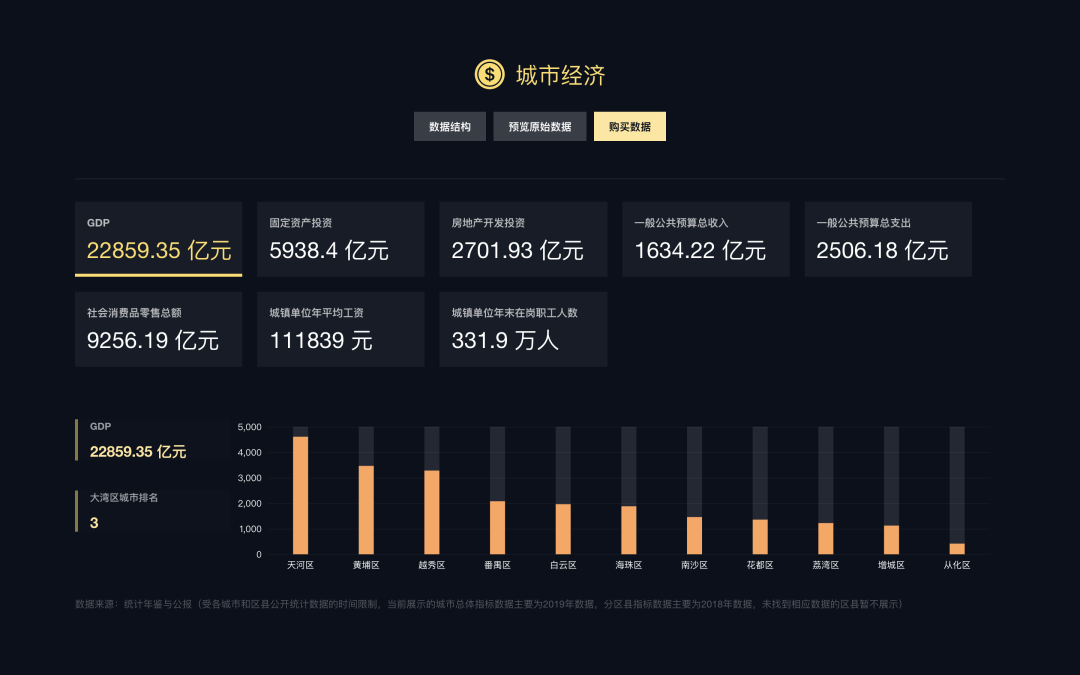
Task: Click the 白云区 bar in chart
Action: [x=563, y=530]
